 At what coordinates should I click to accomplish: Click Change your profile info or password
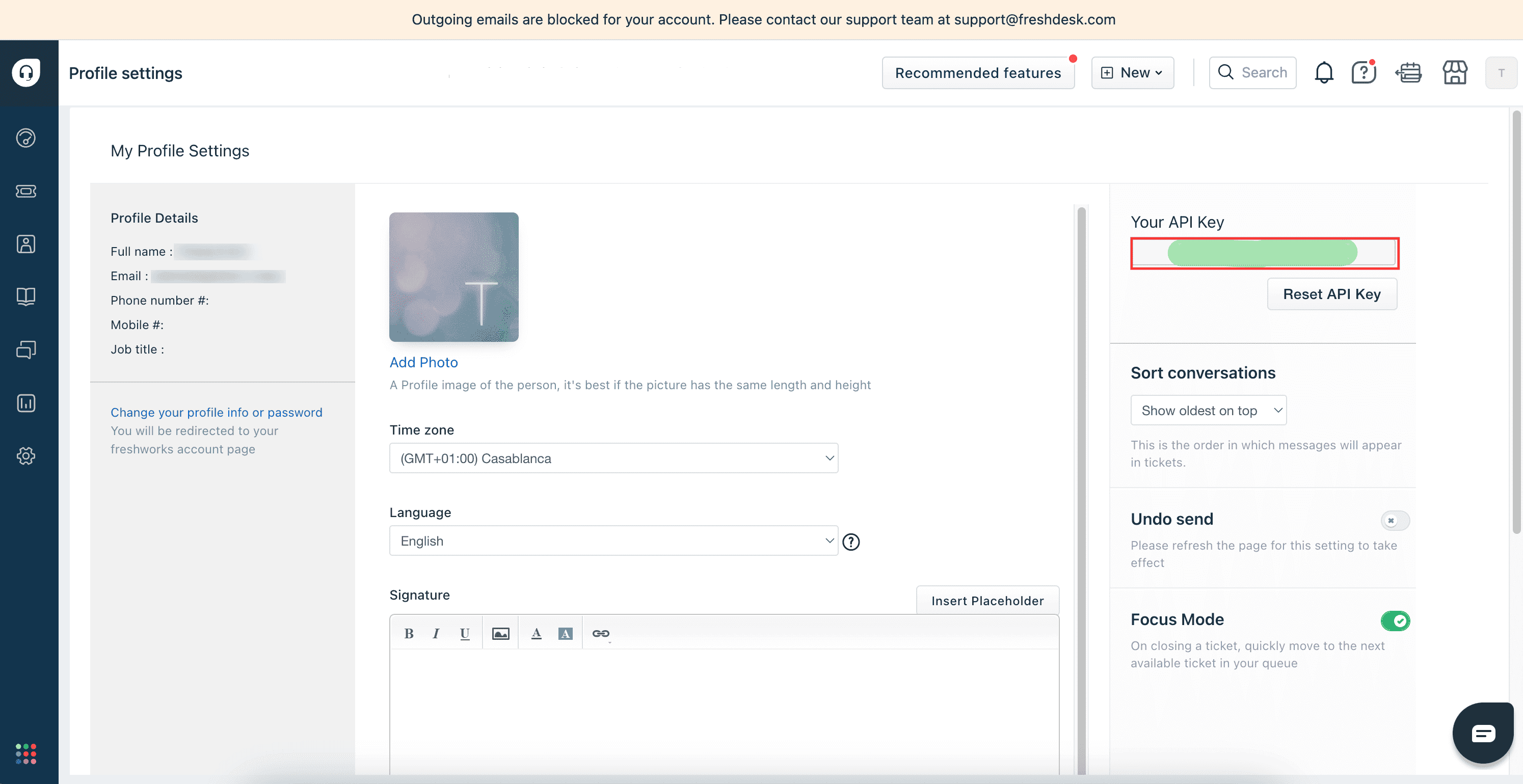217,412
